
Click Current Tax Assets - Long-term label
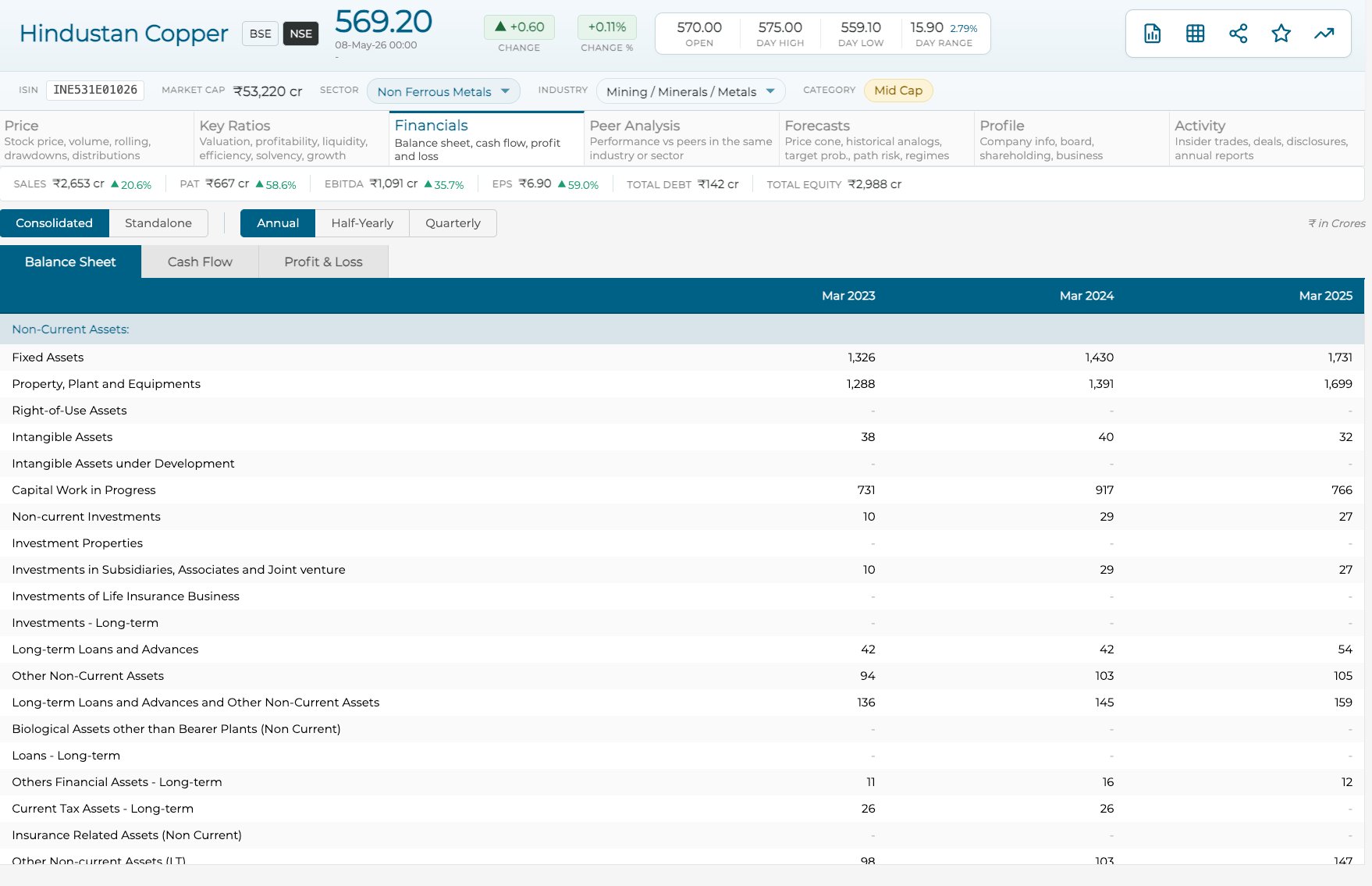[x=103, y=809]
